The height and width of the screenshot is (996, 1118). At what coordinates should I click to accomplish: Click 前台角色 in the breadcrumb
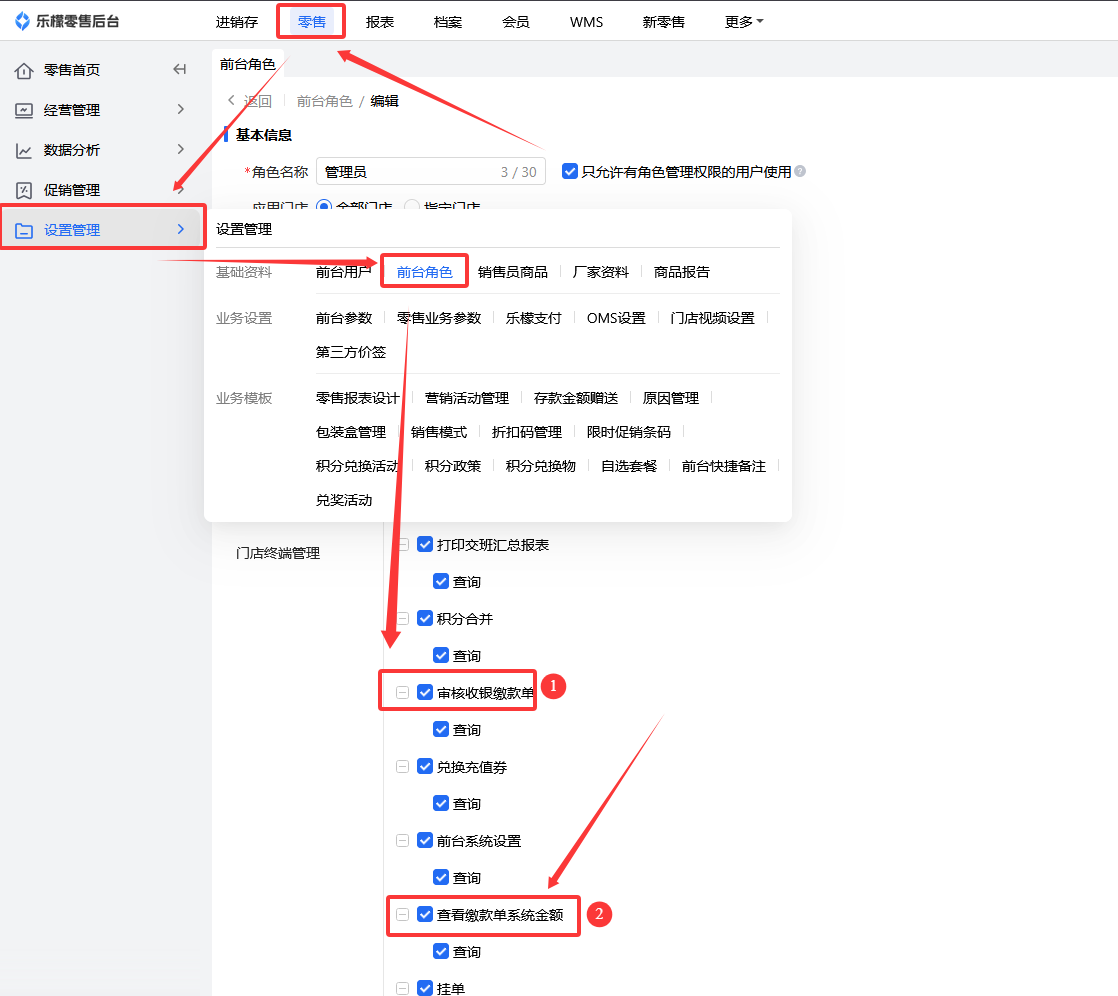coord(324,101)
